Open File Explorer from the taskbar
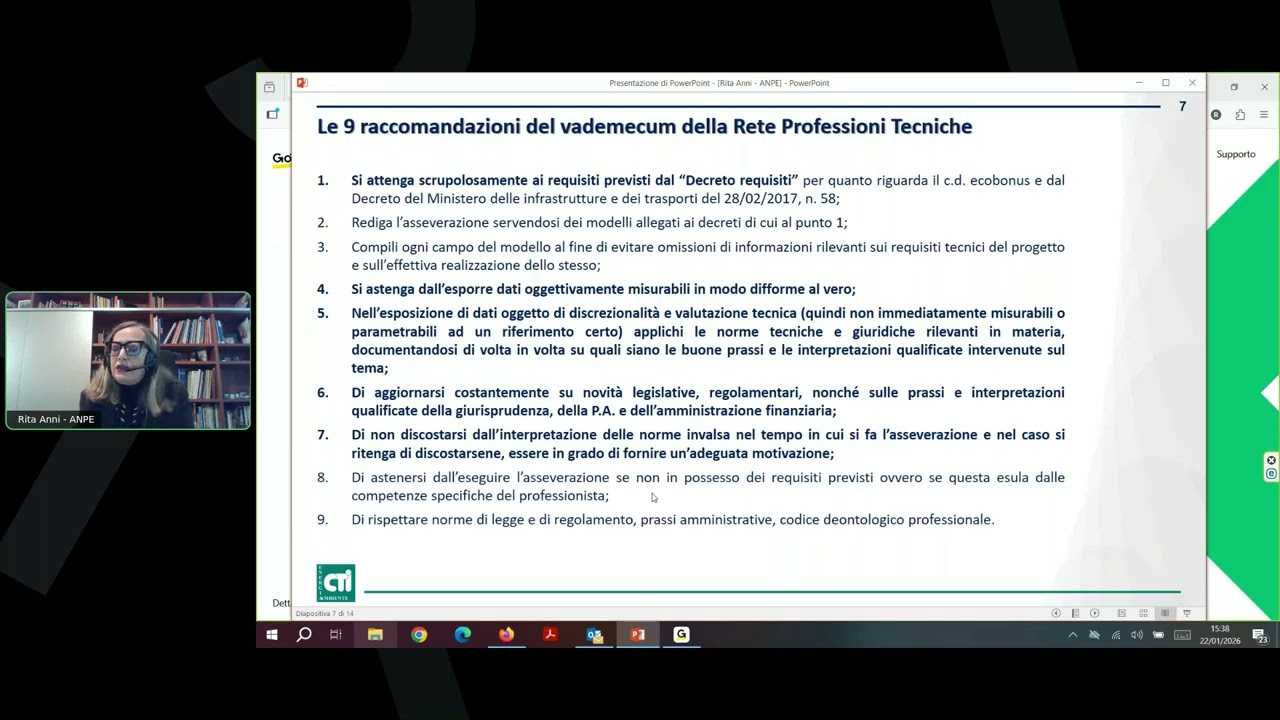 [x=375, y=635]
